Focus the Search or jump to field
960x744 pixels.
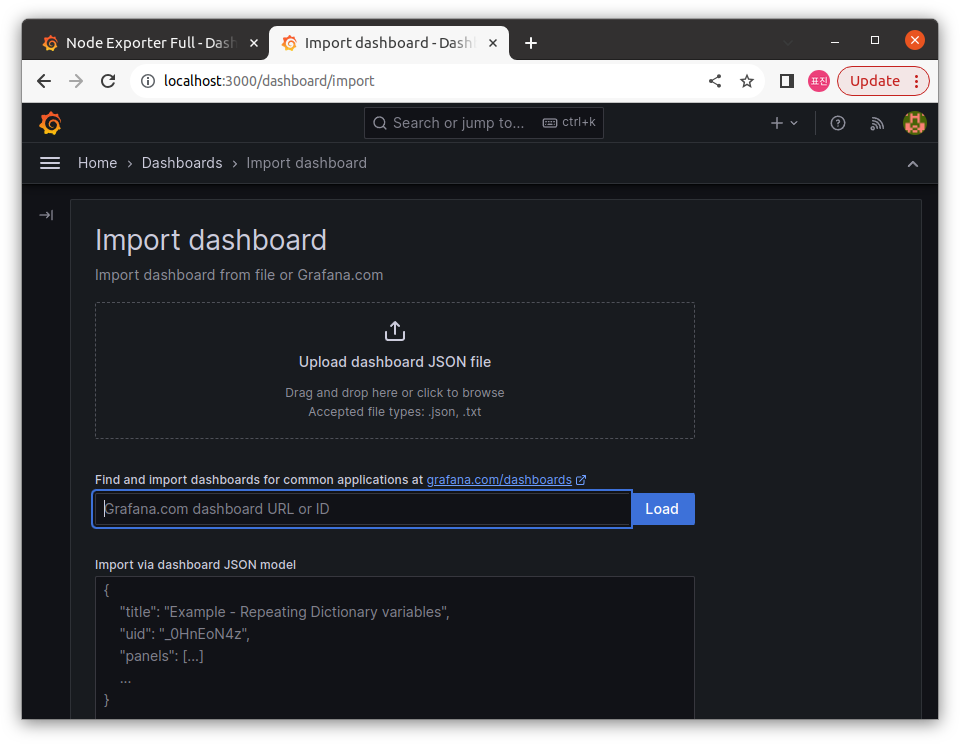pyautogui.click(x=484, y=123)
